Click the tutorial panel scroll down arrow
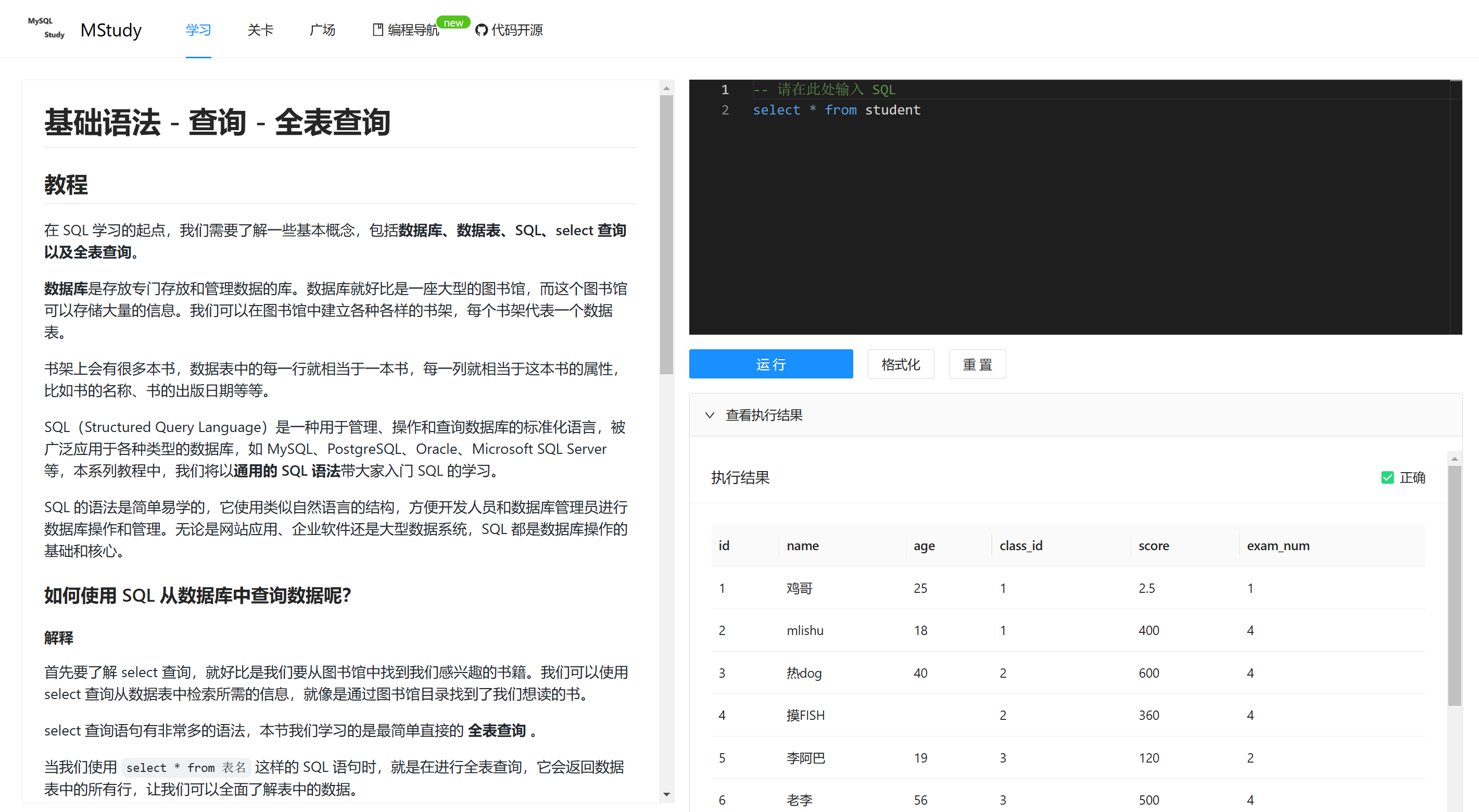 click(666, 794)
